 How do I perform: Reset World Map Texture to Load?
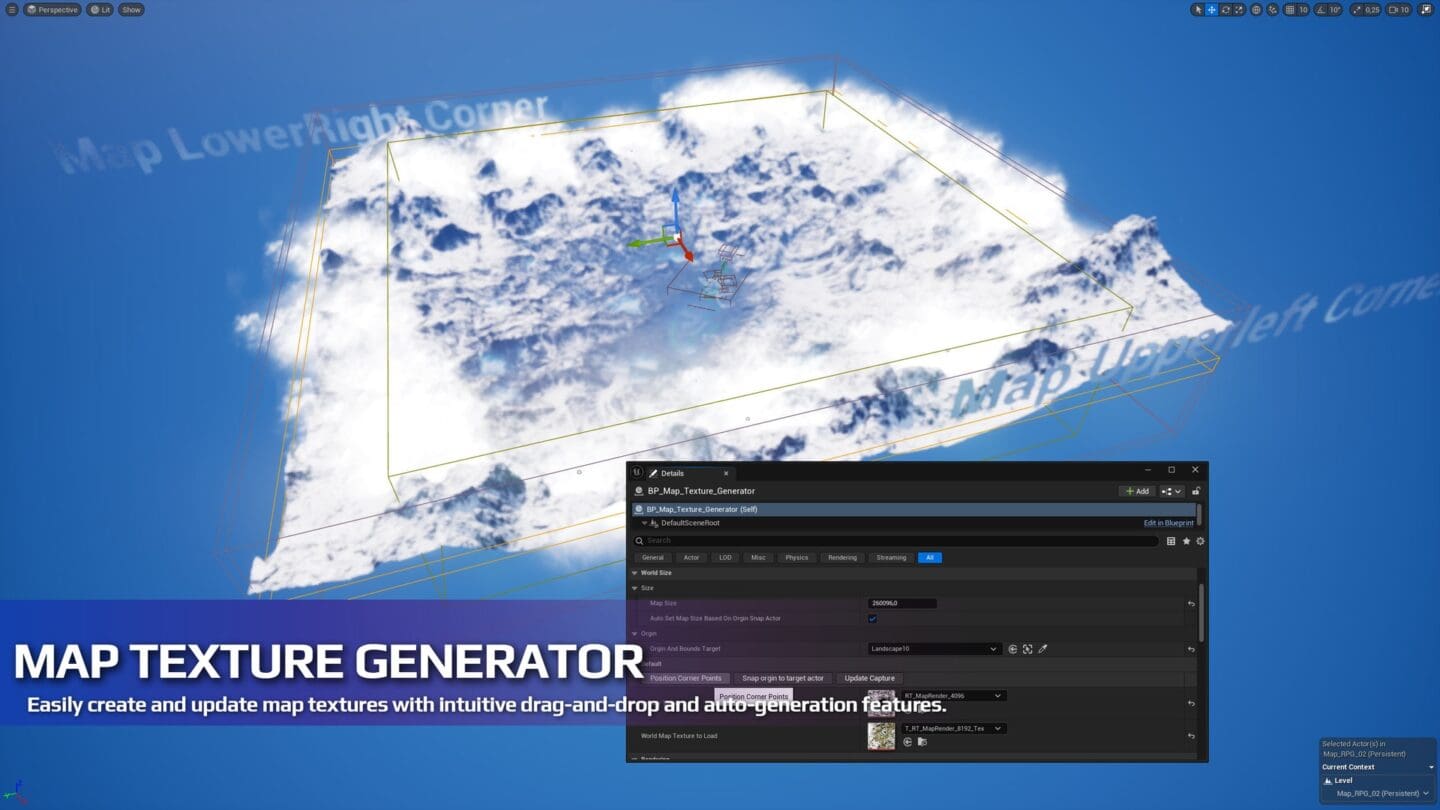1191,736
